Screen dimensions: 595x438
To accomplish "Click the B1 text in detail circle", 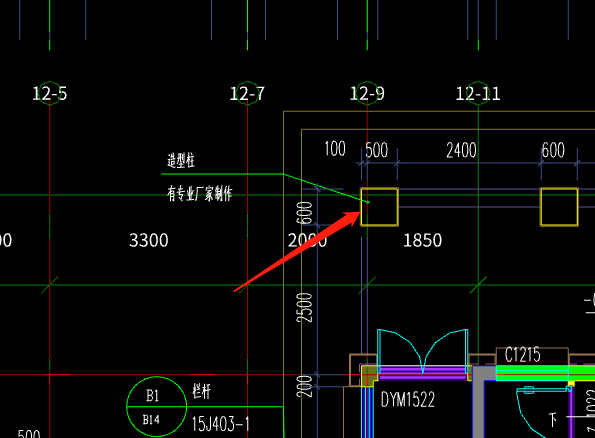I will (x=153, y=396).
